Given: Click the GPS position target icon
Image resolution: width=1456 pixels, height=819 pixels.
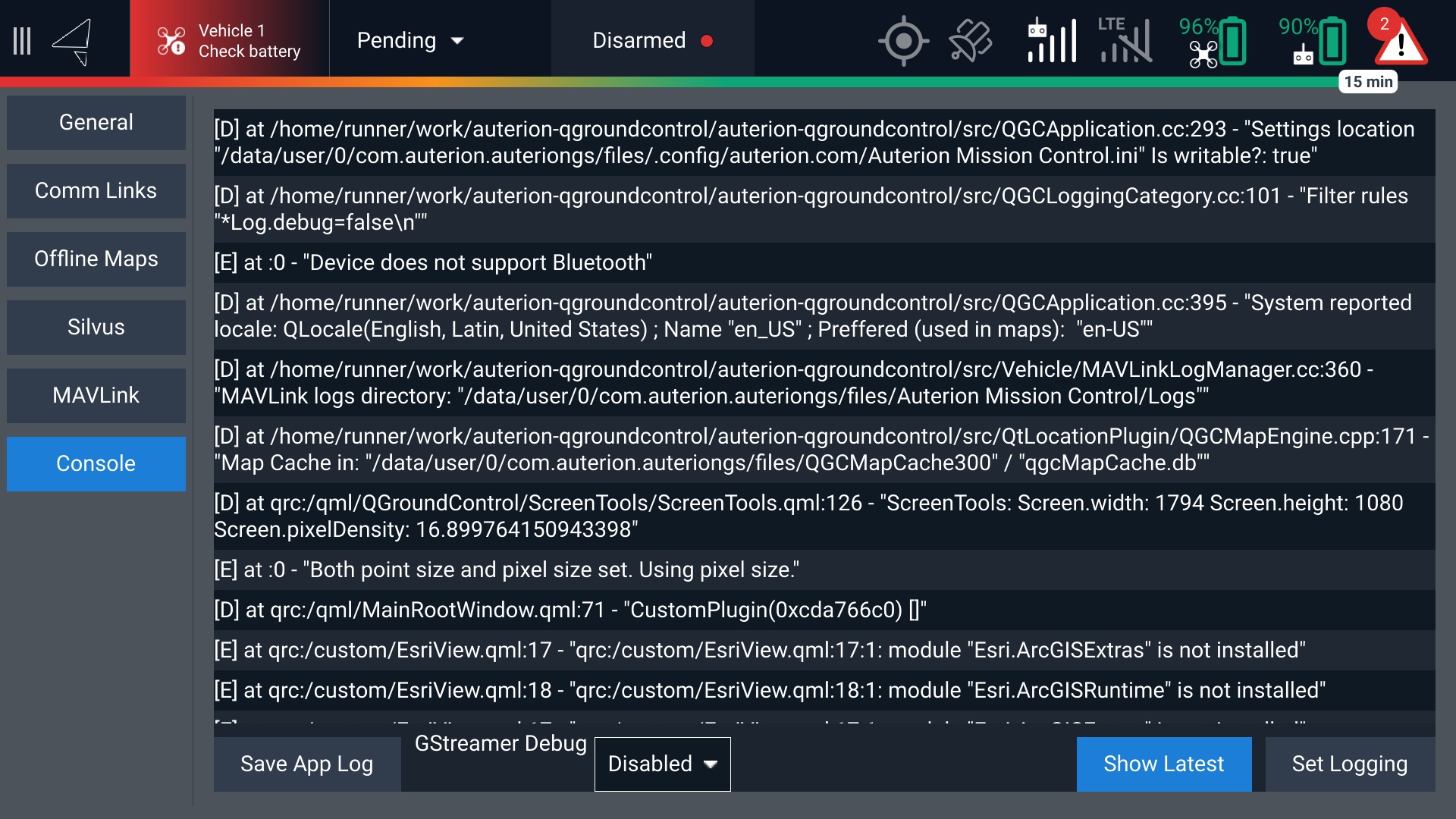Looking at the screenshot, I should (x=903, y=41).
